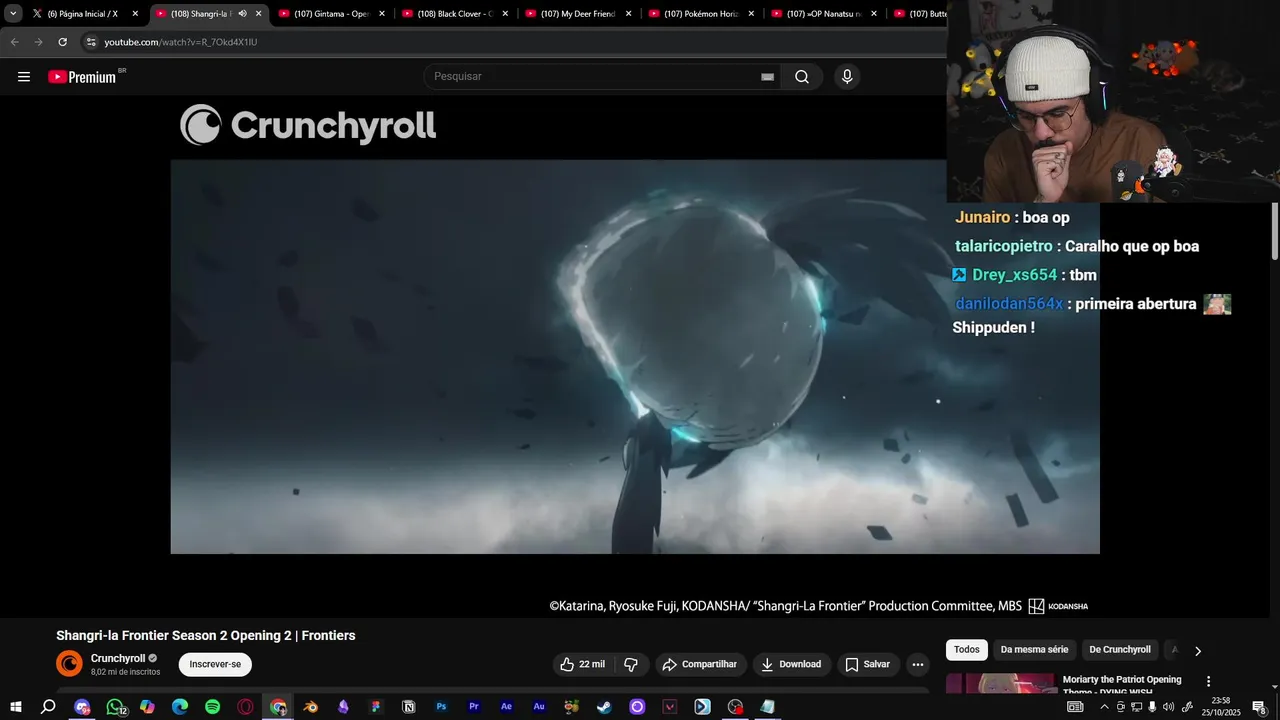Open Adobe Audition from the taskbar

coord(539,707)
